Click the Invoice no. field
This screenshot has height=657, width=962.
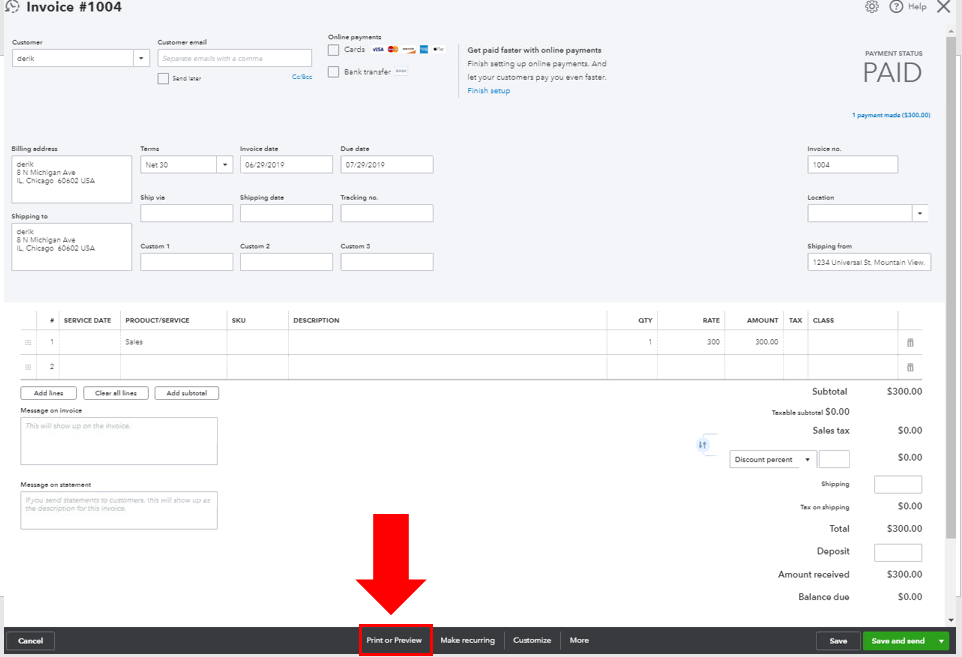pos(852,164)
